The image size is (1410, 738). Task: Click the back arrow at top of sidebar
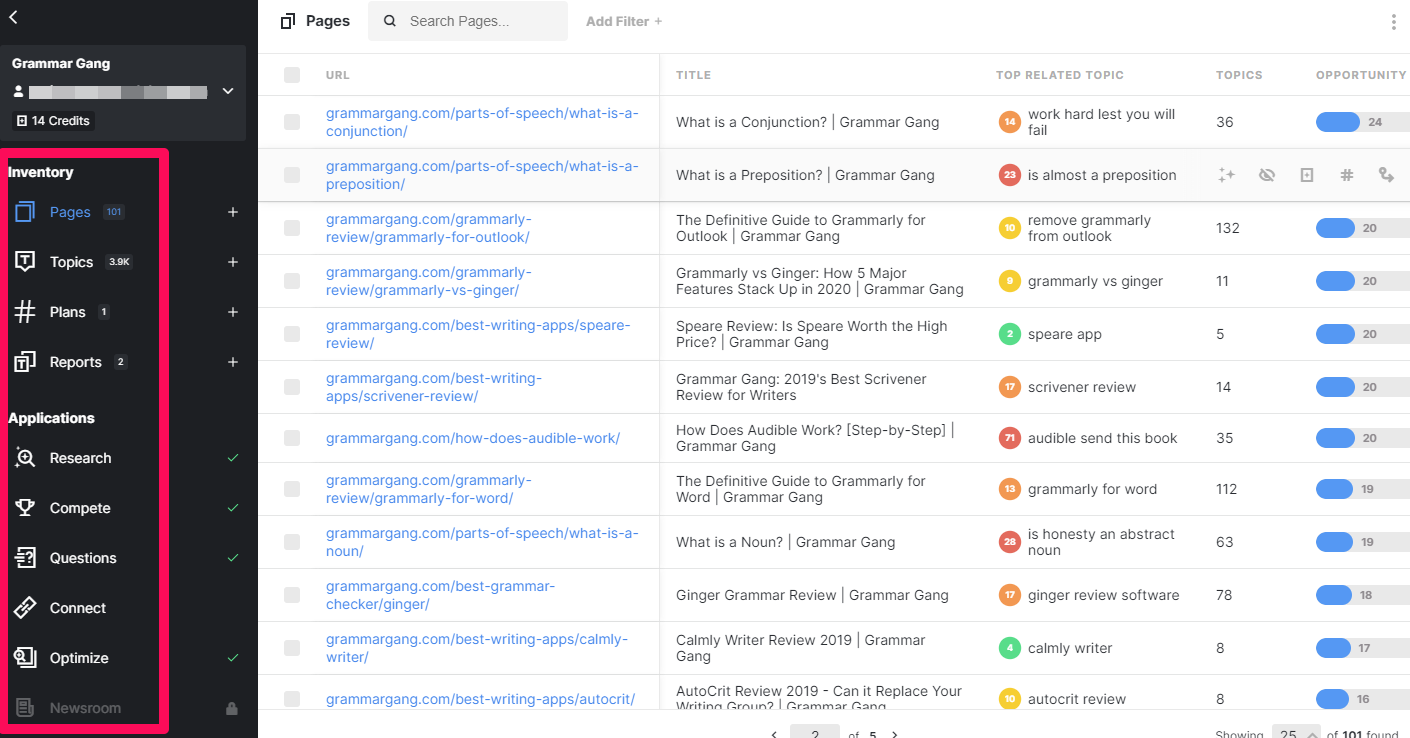click(x=13, y=17)
